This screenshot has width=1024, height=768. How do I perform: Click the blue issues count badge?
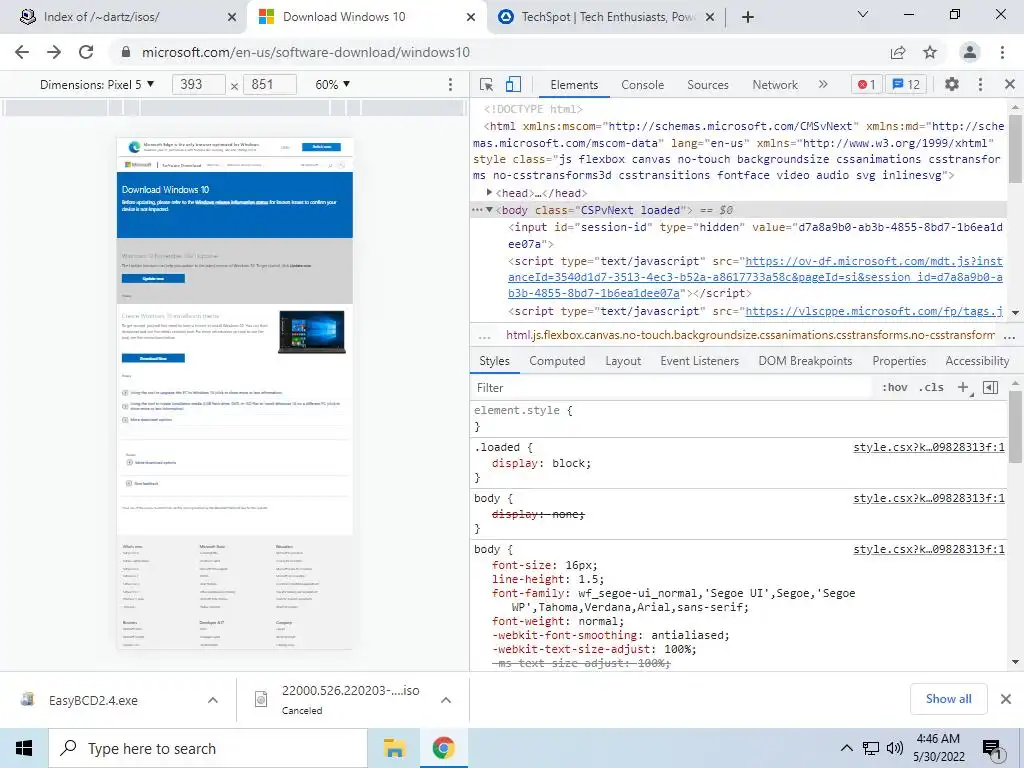(x=906, y=84)
